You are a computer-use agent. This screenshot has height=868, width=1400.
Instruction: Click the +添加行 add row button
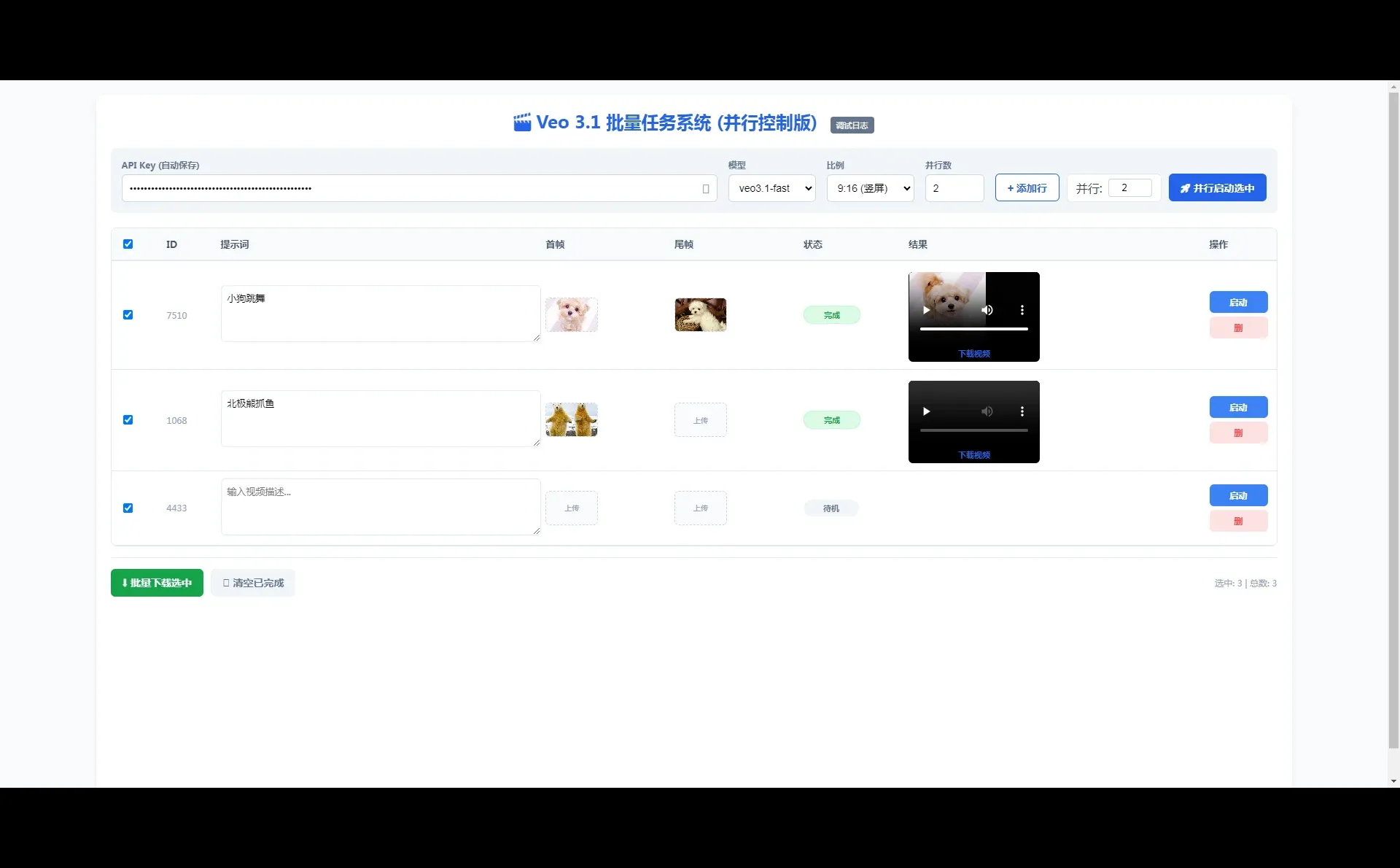1027,187
